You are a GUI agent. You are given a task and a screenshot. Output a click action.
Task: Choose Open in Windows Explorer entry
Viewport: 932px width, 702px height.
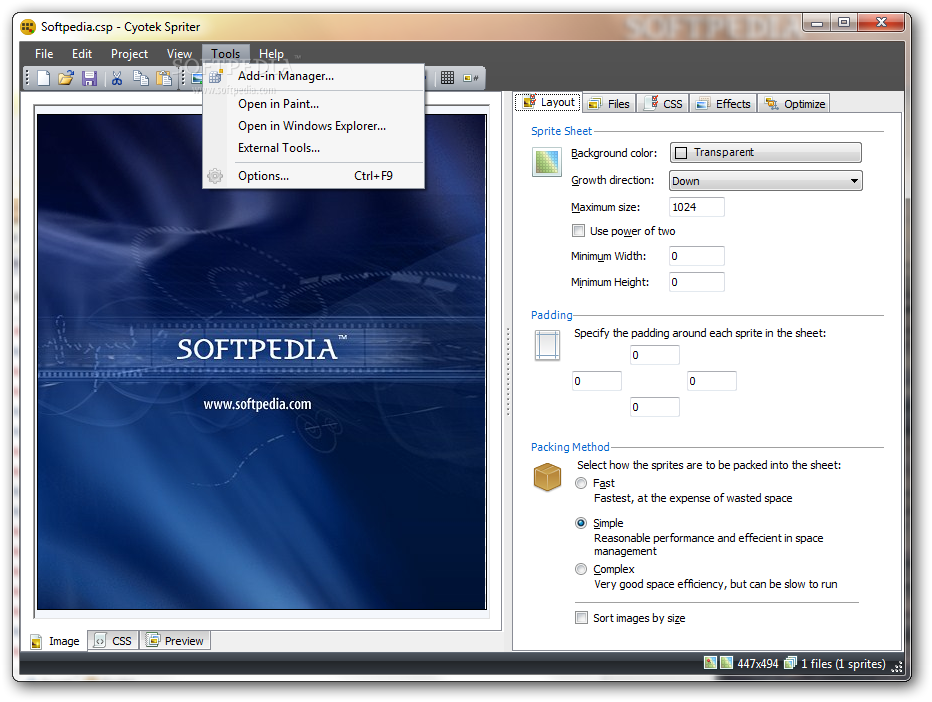coord(314,126)
